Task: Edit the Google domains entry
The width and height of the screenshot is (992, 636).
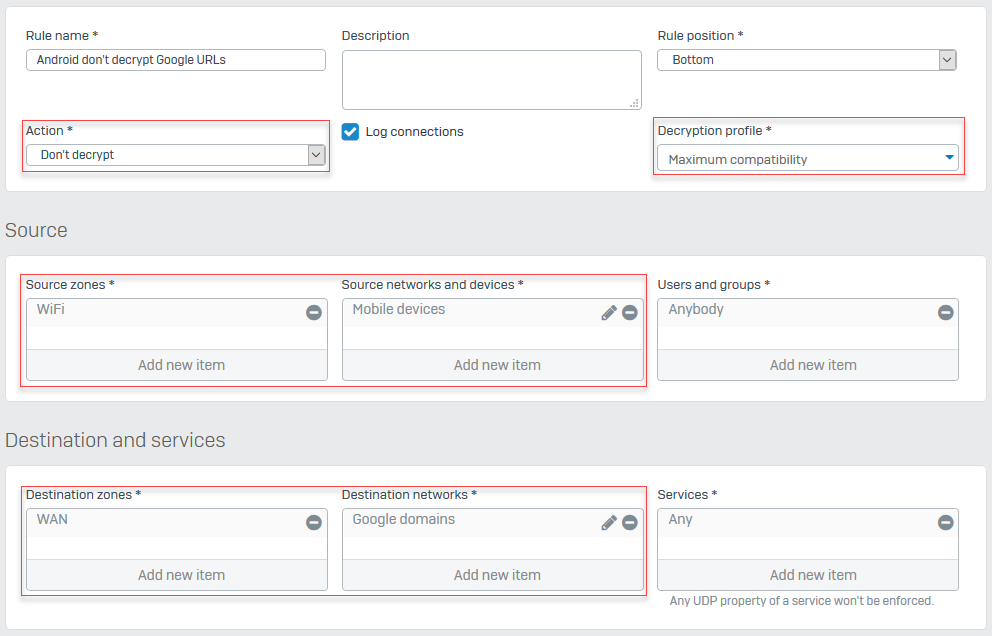Action: 609,522
